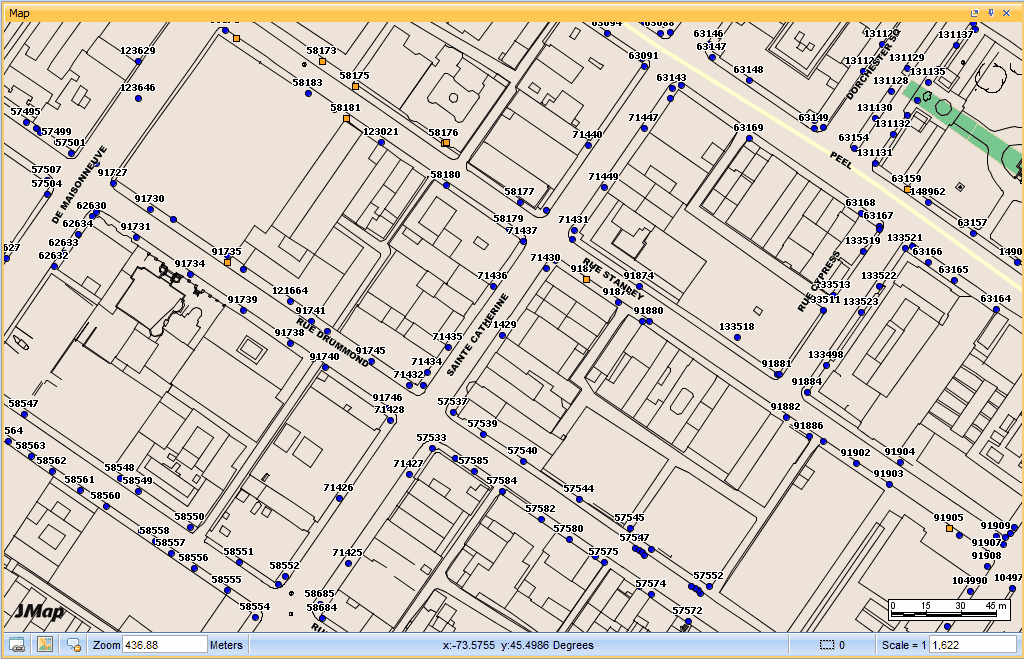Undock the Map panel with the pop-out icon
Viewport: 1024px width, 659px height.
tap(975, 13)
